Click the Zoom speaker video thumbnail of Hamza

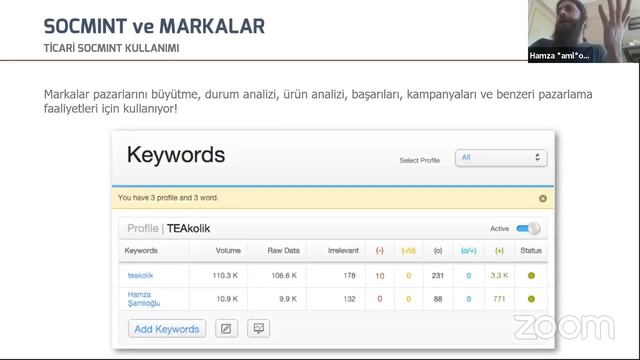(x=584, y=31)
